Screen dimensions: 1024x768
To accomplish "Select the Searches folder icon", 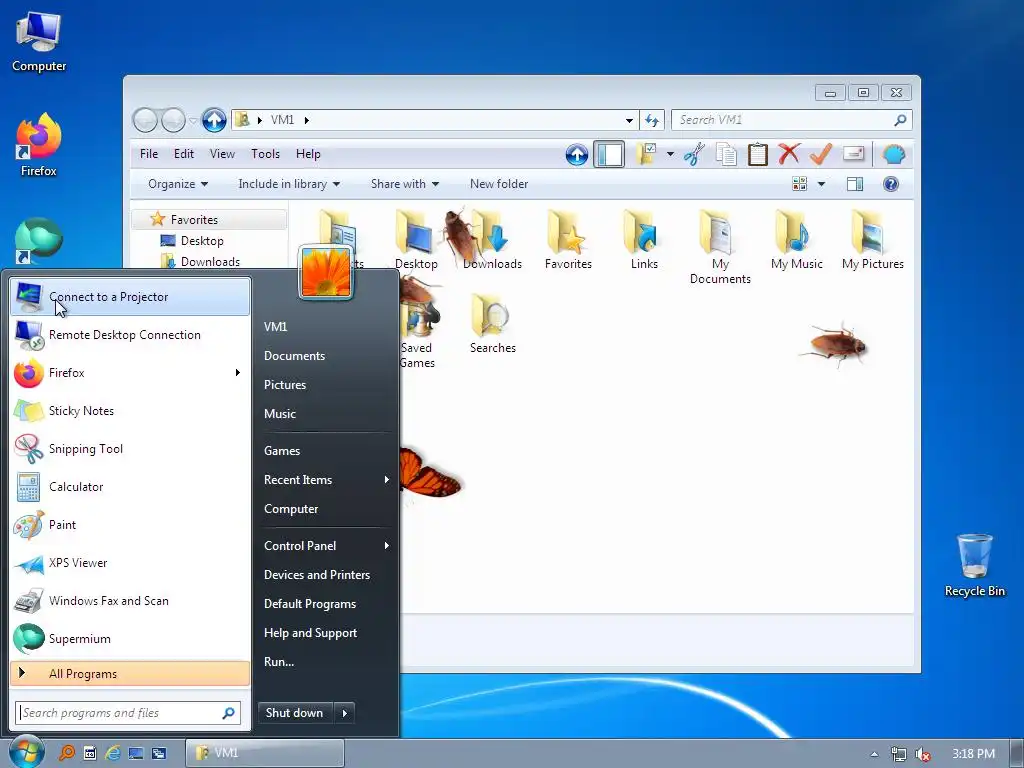I will point(492,324).
